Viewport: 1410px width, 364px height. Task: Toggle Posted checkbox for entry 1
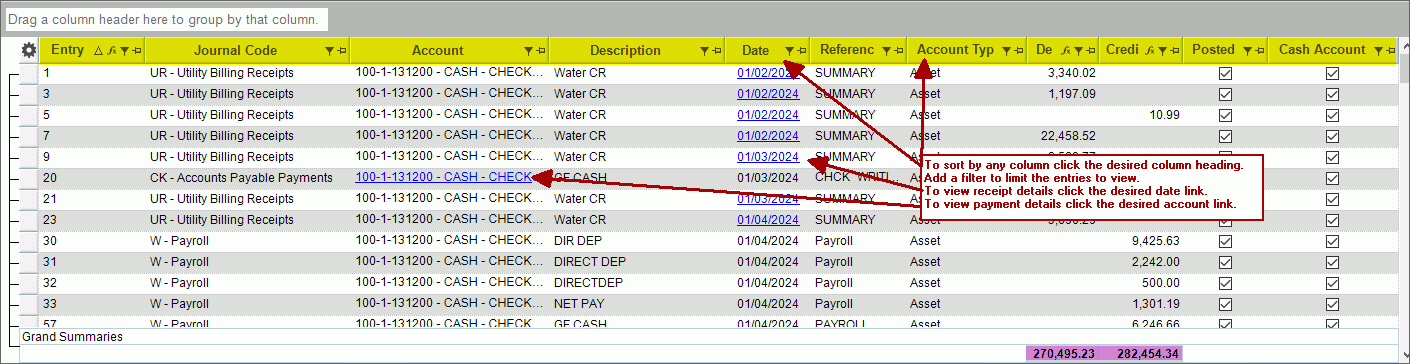(x=1225, y=73)
